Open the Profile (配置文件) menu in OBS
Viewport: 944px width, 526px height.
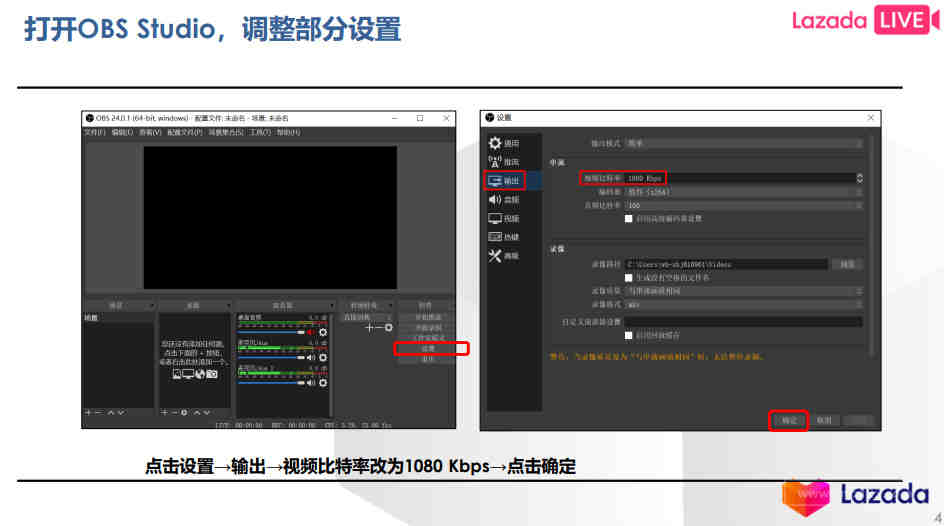[x=185, y=132]
